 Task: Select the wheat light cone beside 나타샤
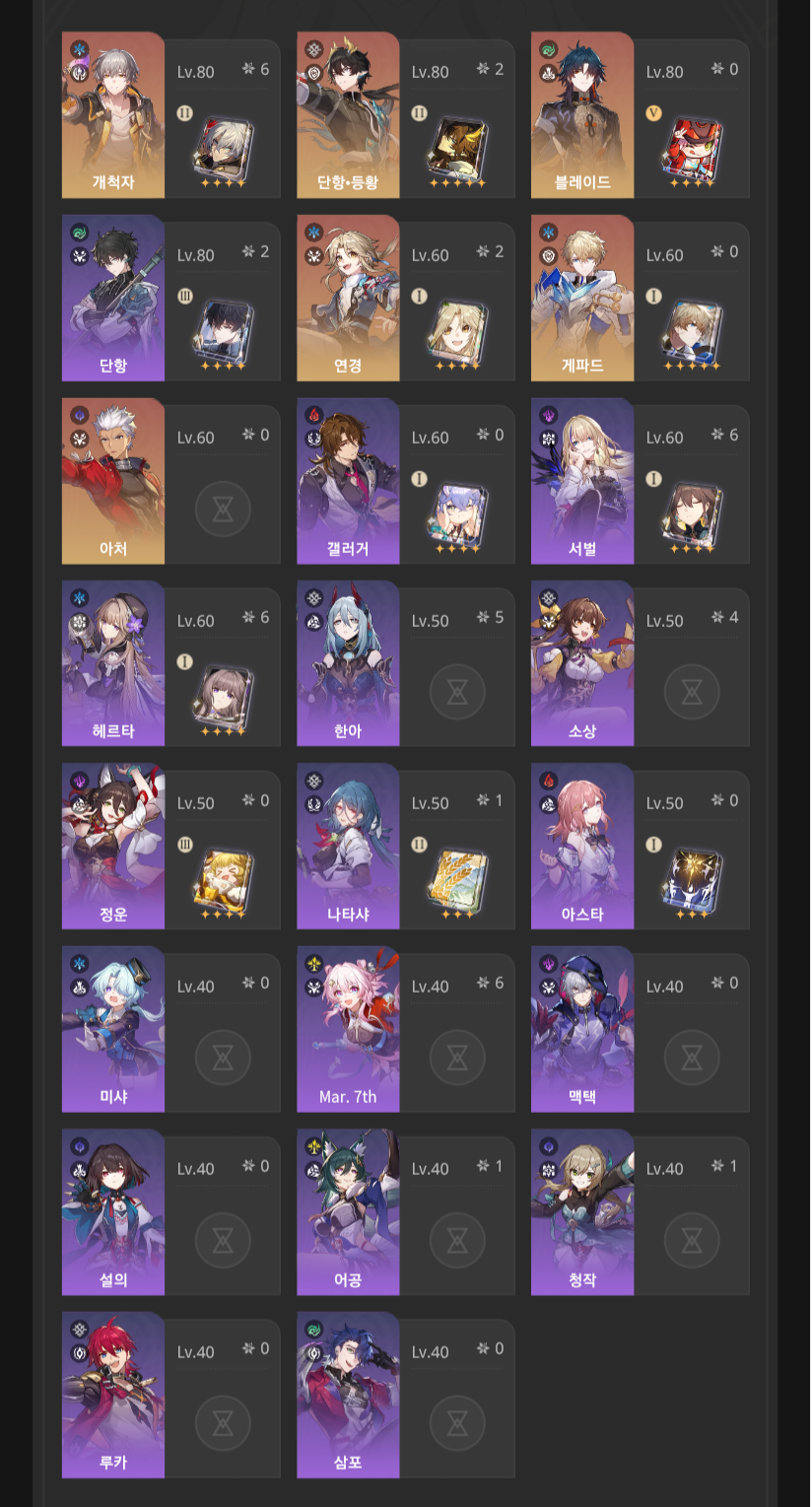pos(457,877)
